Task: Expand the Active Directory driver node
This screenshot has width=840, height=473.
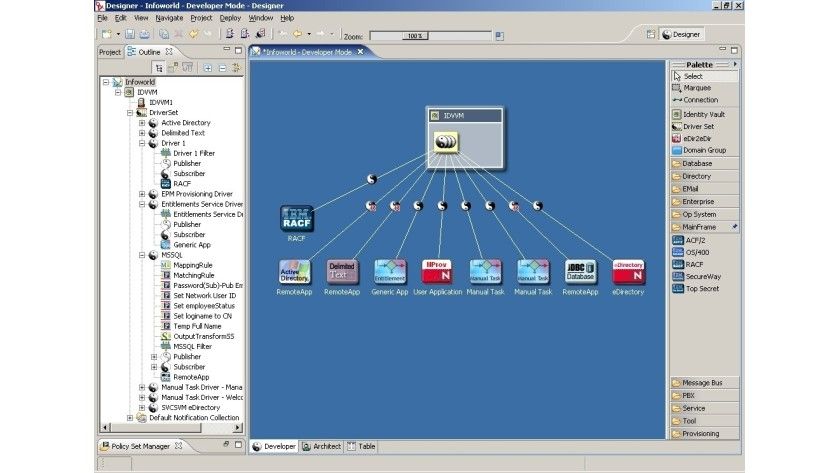Action: pos(142,123)
